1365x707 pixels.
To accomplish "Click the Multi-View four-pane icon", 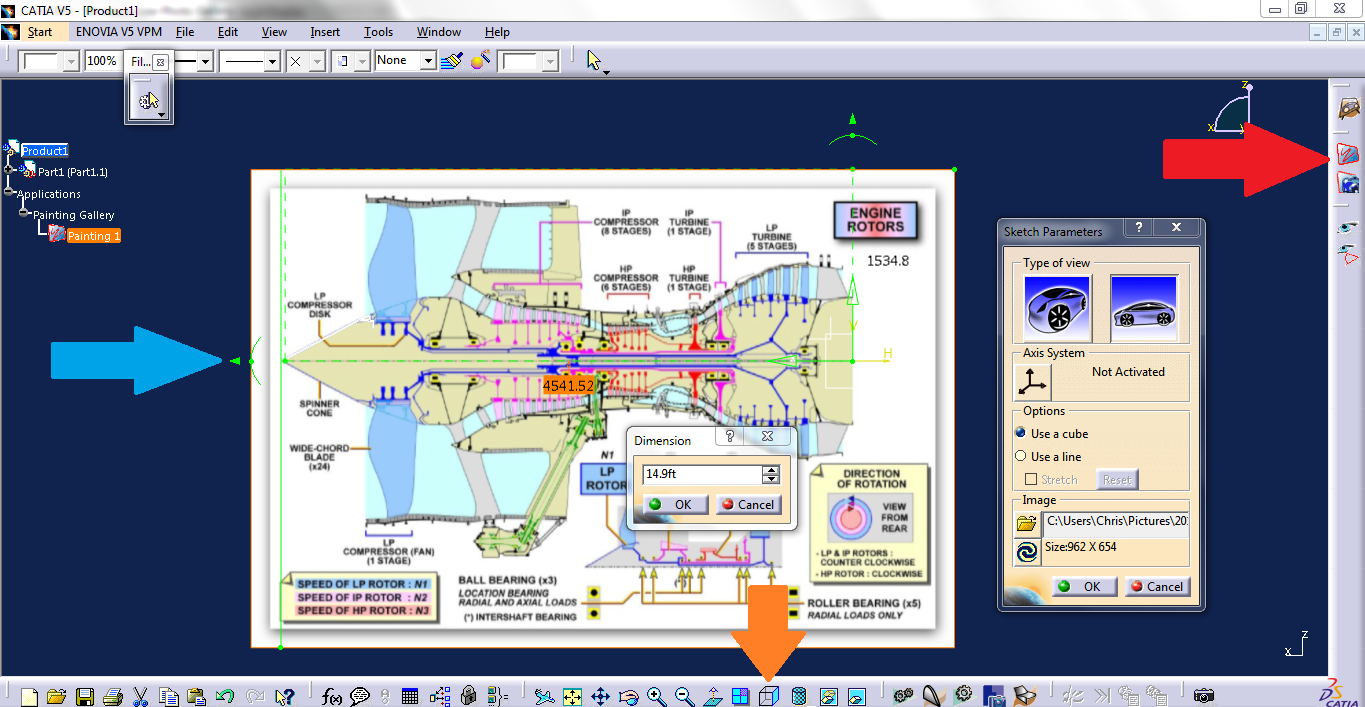I will click(740, 696).
